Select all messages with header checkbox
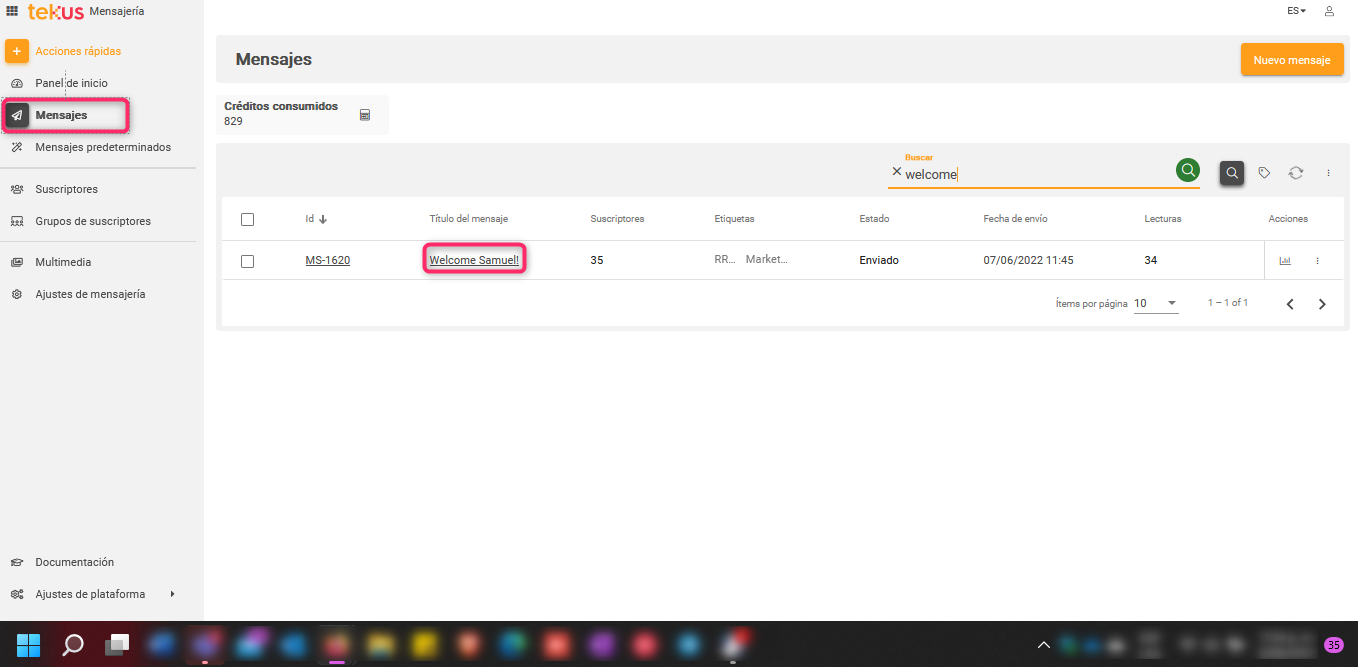This screenshot has height=667, width=1358. click(248, 219)
